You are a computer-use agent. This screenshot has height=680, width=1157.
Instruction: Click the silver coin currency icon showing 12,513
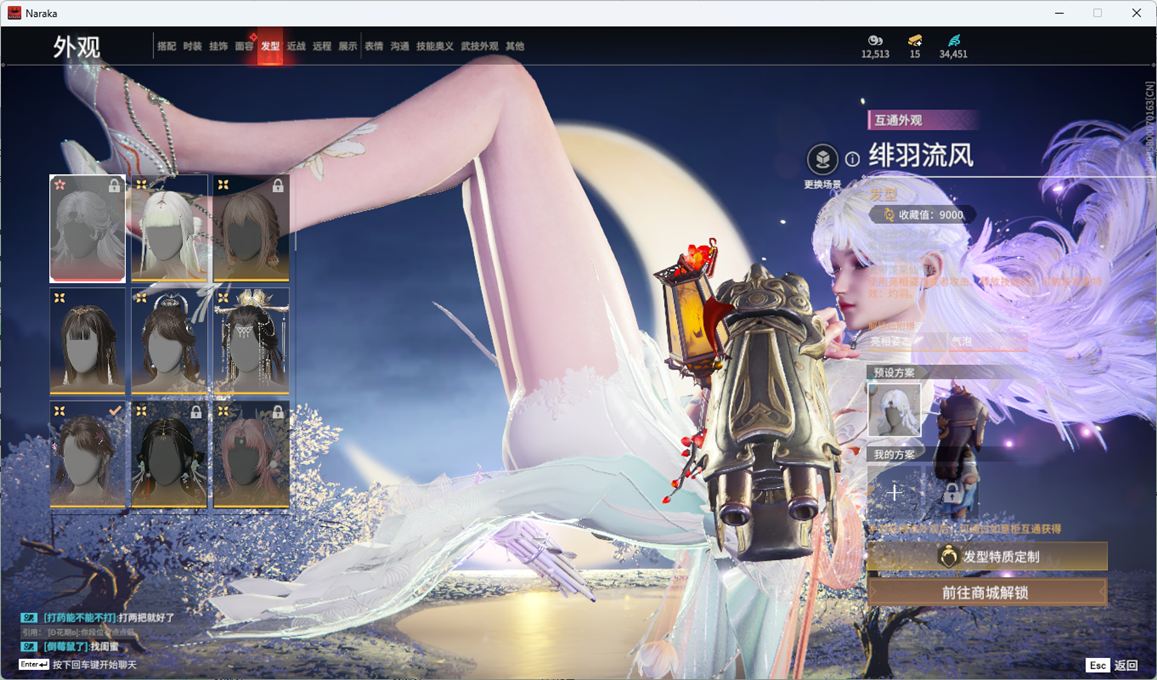pos(874,40)
